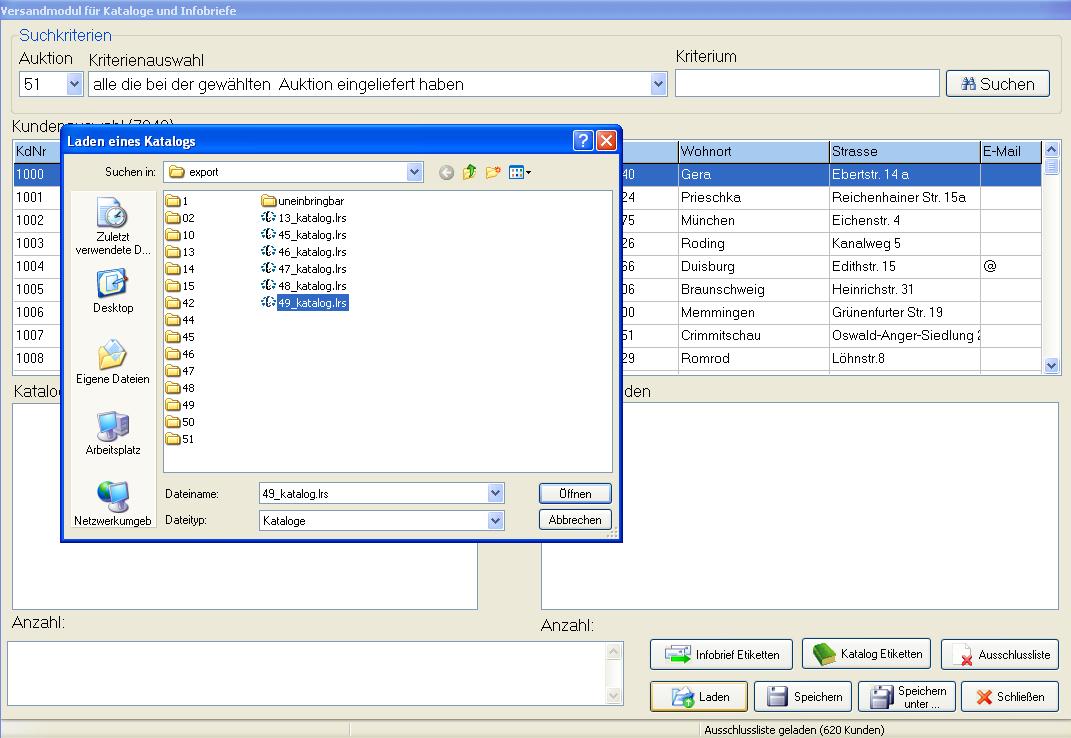Screen dimensions: 1071x738
Task: Expand the Auktion number dropdown
Action: (74, 85)
